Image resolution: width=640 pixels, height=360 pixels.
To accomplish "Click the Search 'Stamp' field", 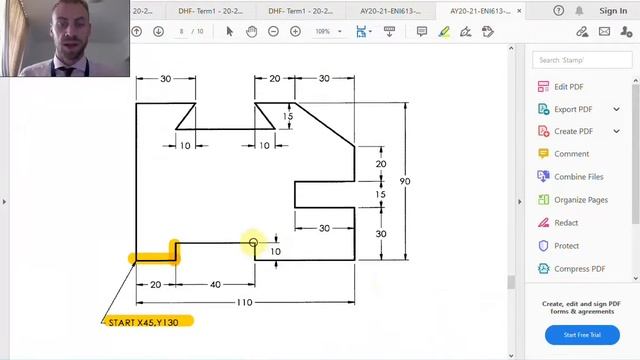I will pos(582,60).
